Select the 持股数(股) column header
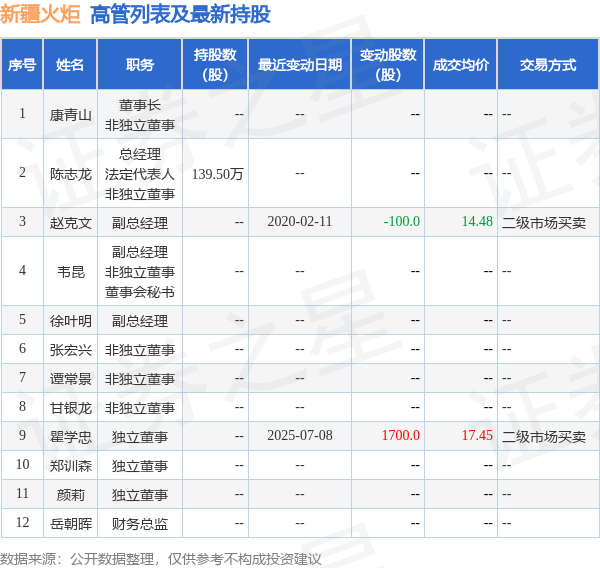Screen dimensions: 600x568 (215, 65)
